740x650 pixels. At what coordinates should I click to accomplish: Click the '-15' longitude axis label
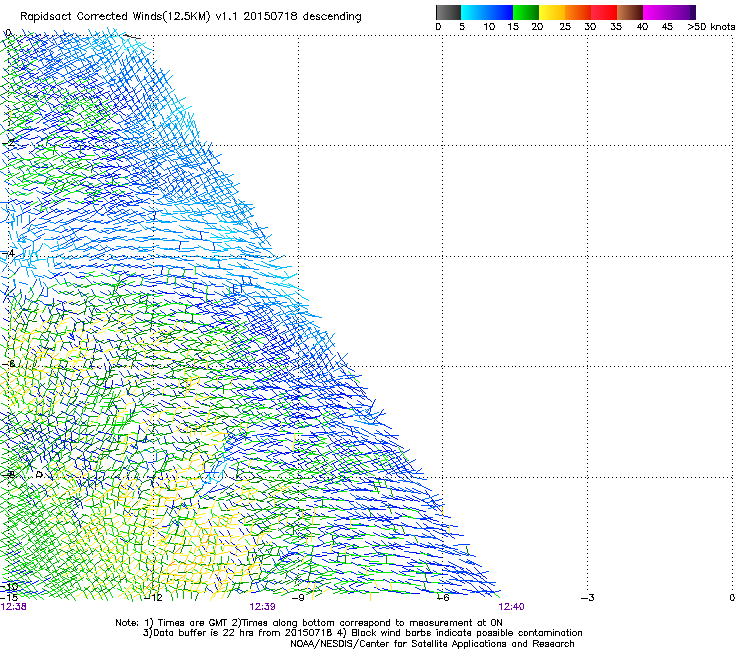pos(9,598)
